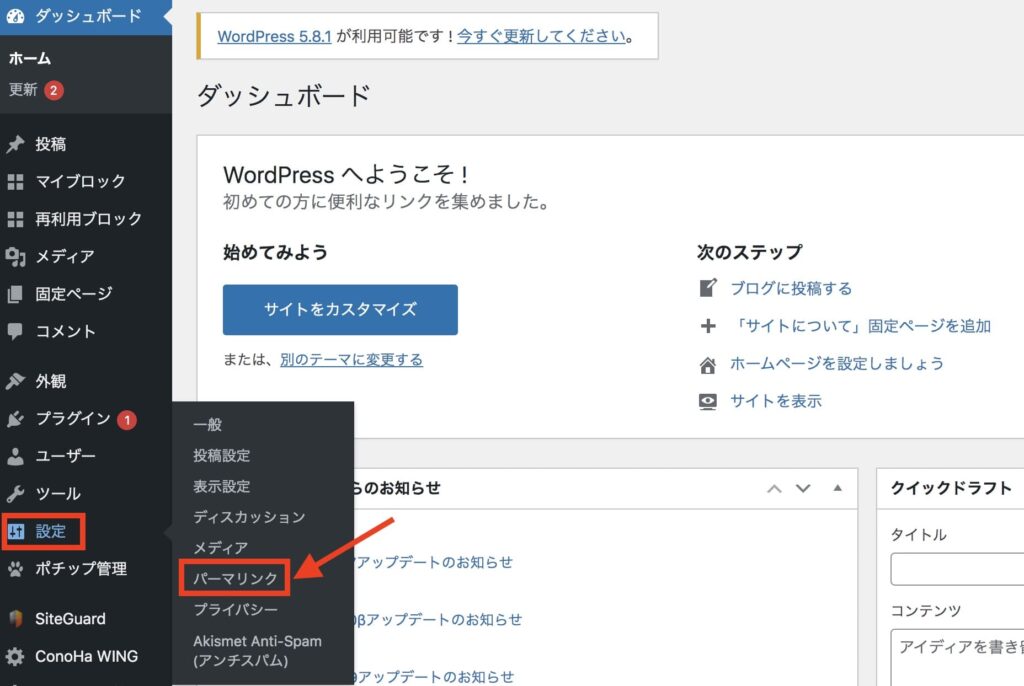Viewport: 1024px width, 686px height.
Task: Click the paw icon beside ポチップ管理
Action: 15,569
